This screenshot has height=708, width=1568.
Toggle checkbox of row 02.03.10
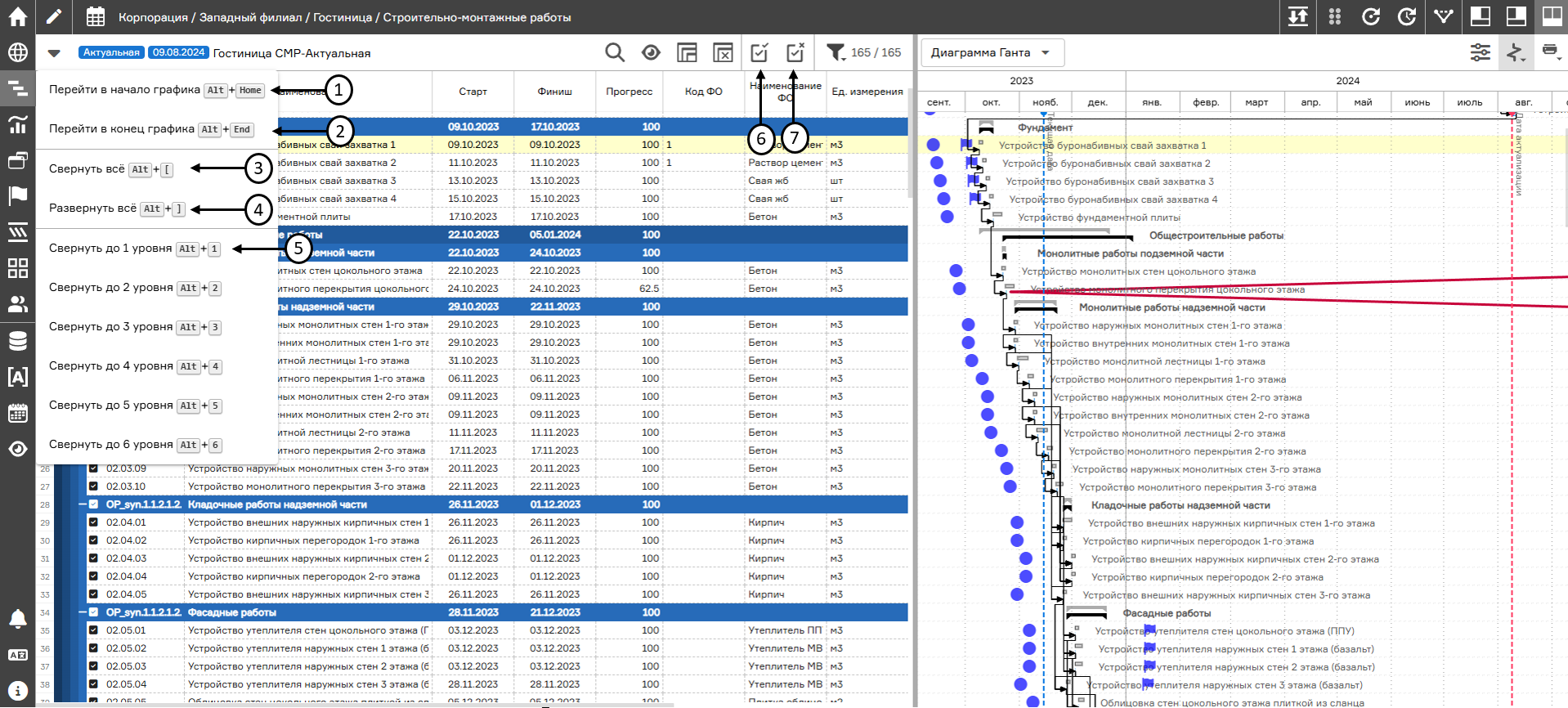93,486
